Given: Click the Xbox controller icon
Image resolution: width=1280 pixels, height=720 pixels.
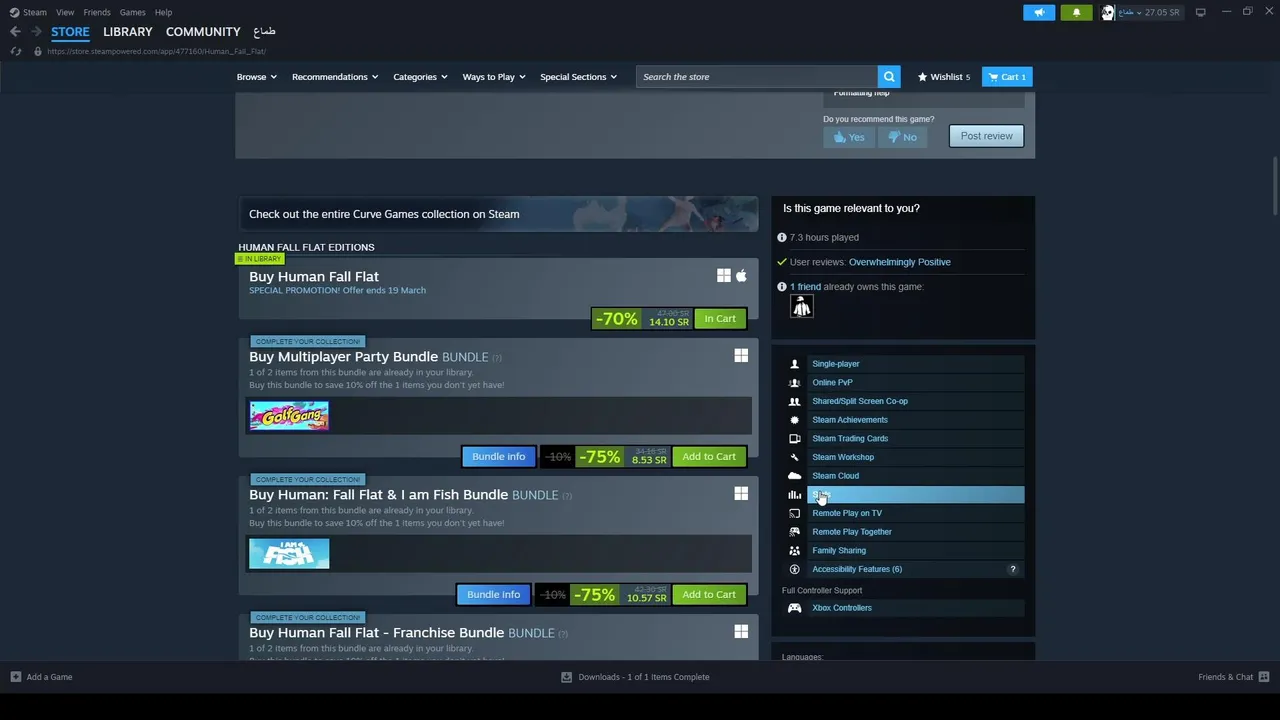Looking at the screenshot, I should click(794, 608).
